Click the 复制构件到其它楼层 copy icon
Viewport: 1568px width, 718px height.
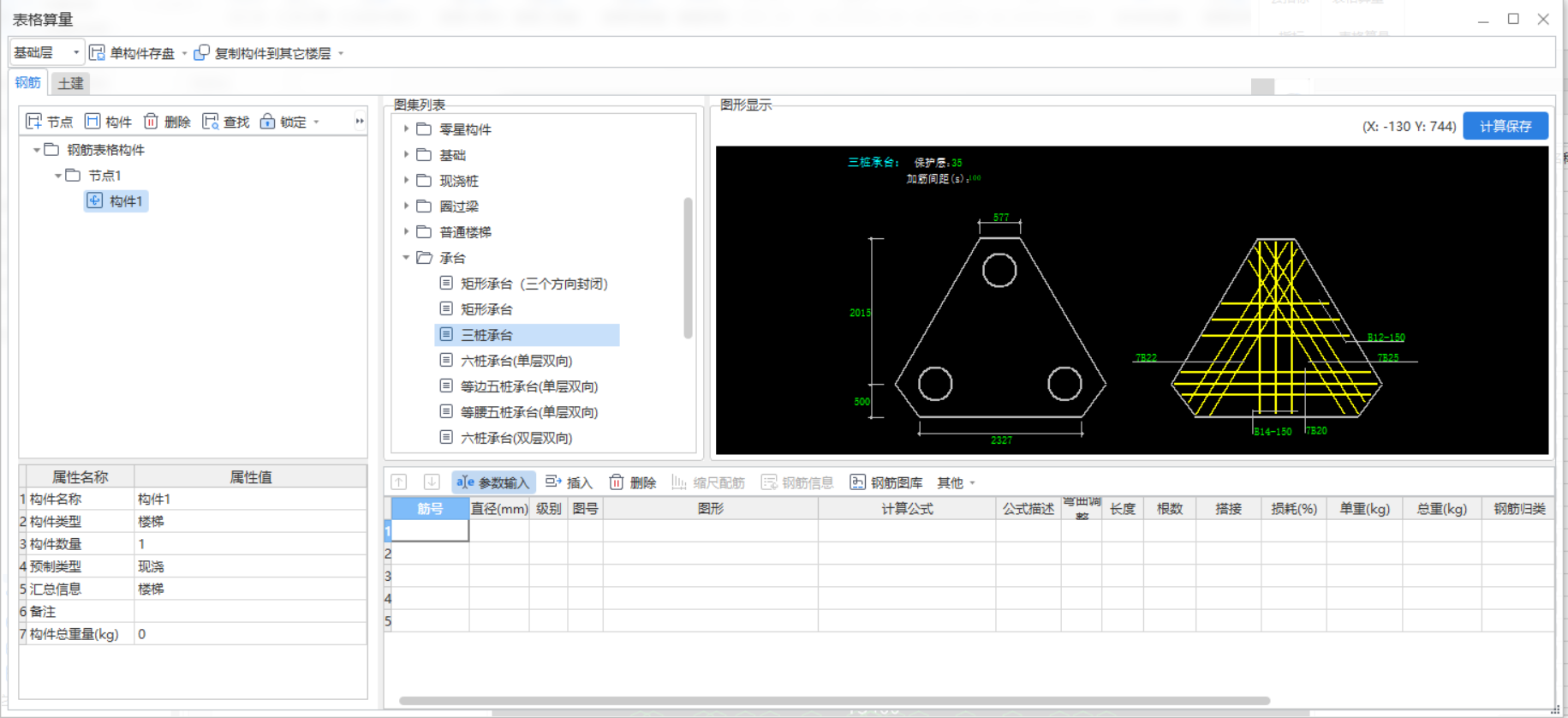click(201, 53)
